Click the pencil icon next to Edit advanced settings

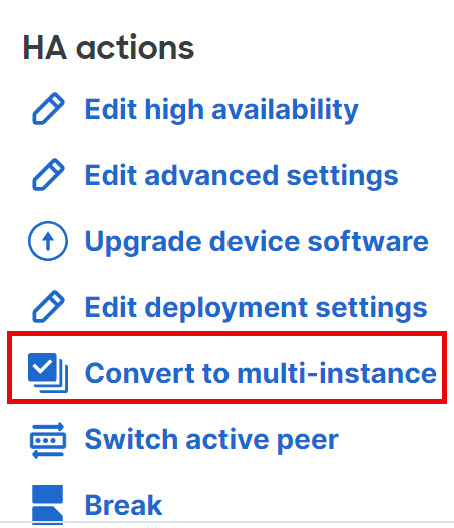[48, 174]
